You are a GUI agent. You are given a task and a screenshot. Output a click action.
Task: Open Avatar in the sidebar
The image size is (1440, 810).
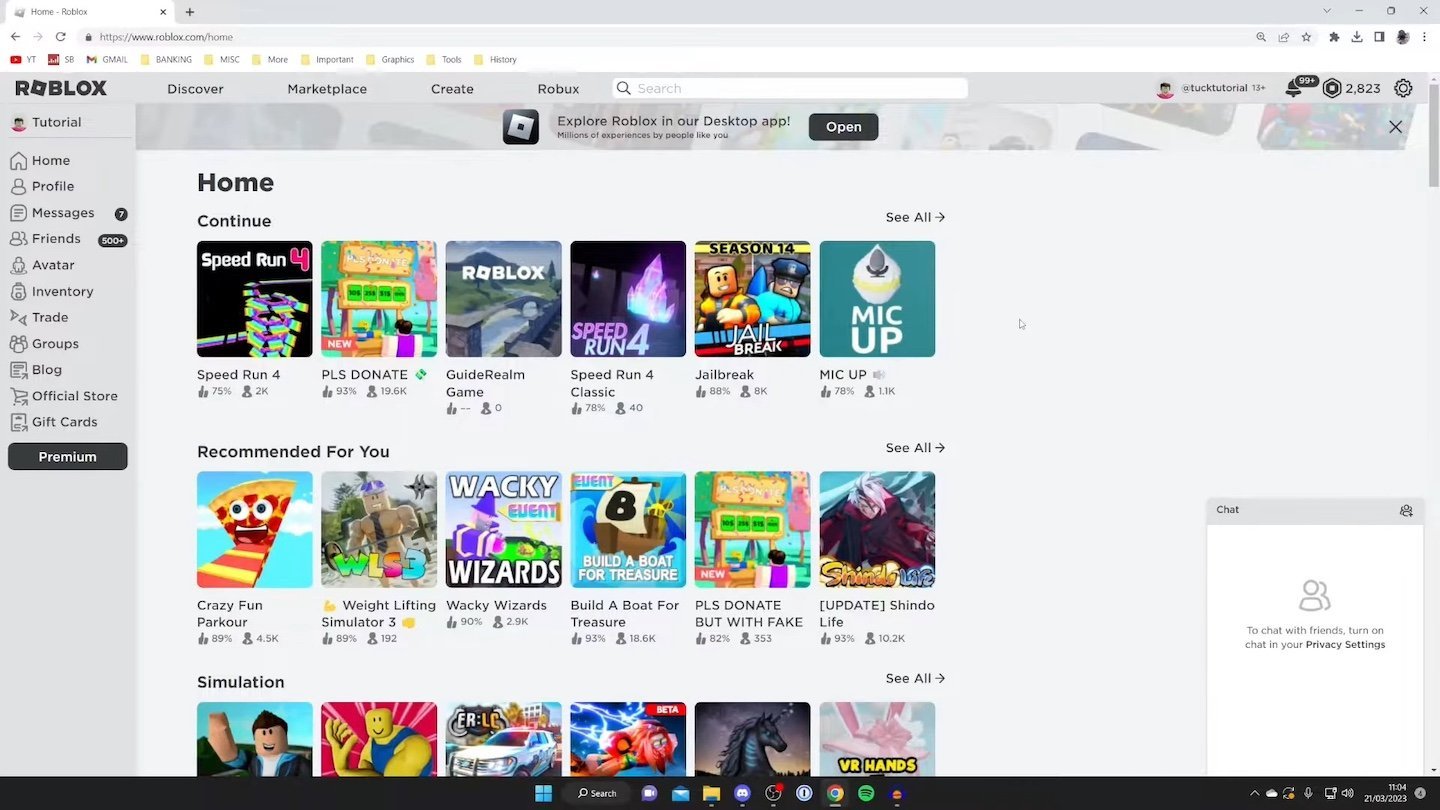tap(42, 265)
